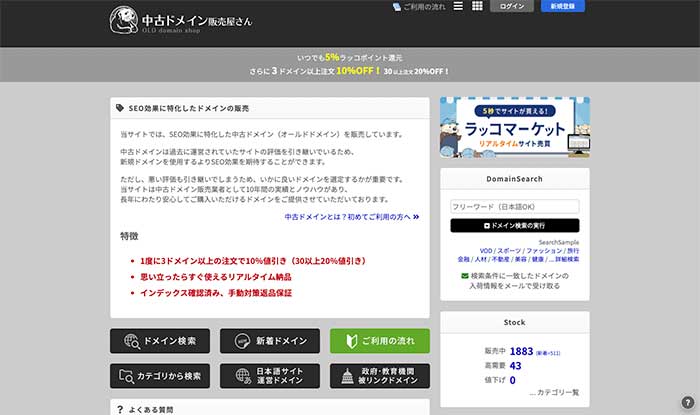Click the リアルタイム納品 feature bullet
Image resolution: width=700 pixels, height=415 pixels.
click(216, 277)
